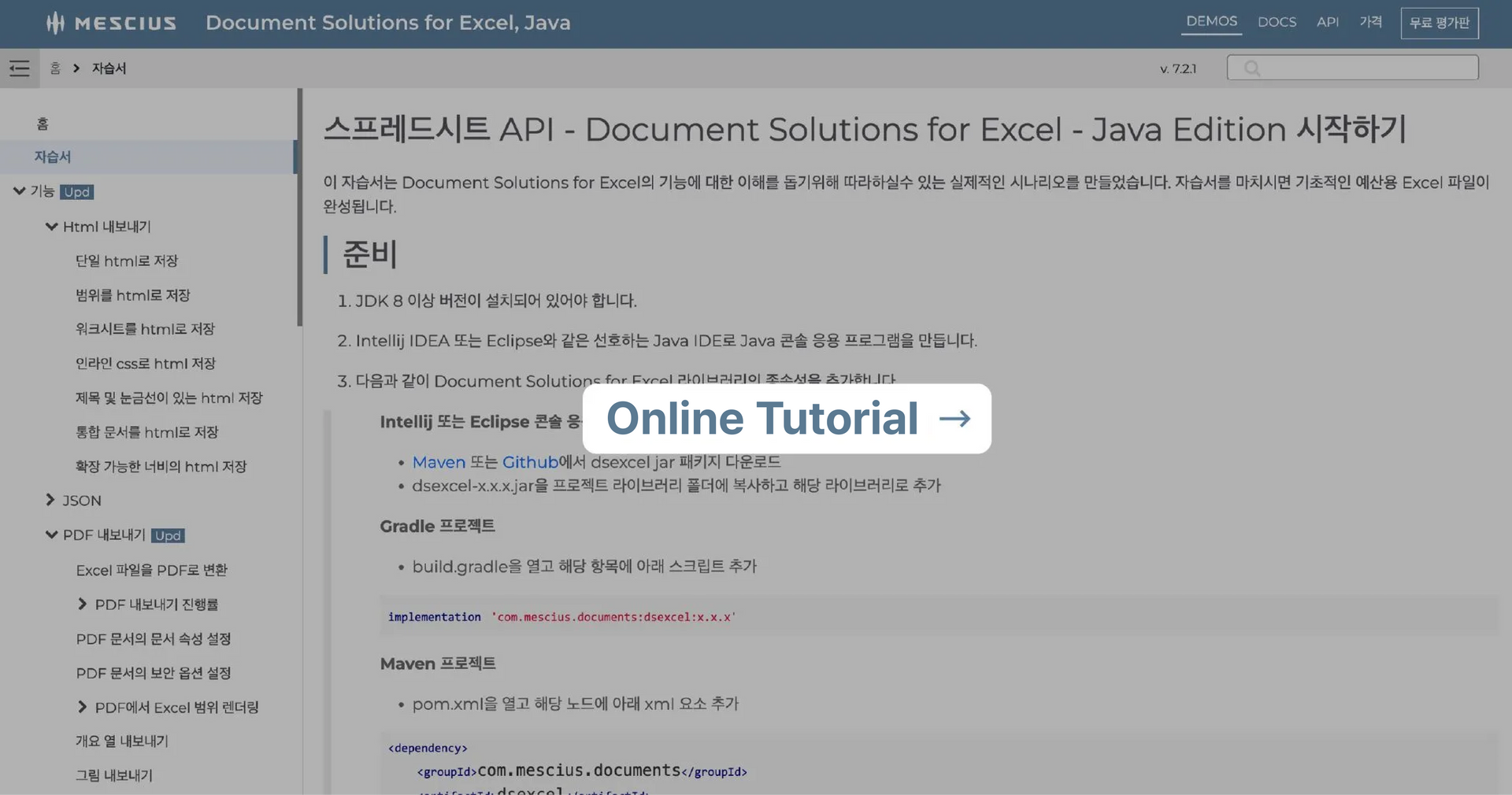This screenshot has height=795, width=1512.
Task: Click the Gradle 프로젝트 heading
Action: pyautogui.click(x=437, y=526)
